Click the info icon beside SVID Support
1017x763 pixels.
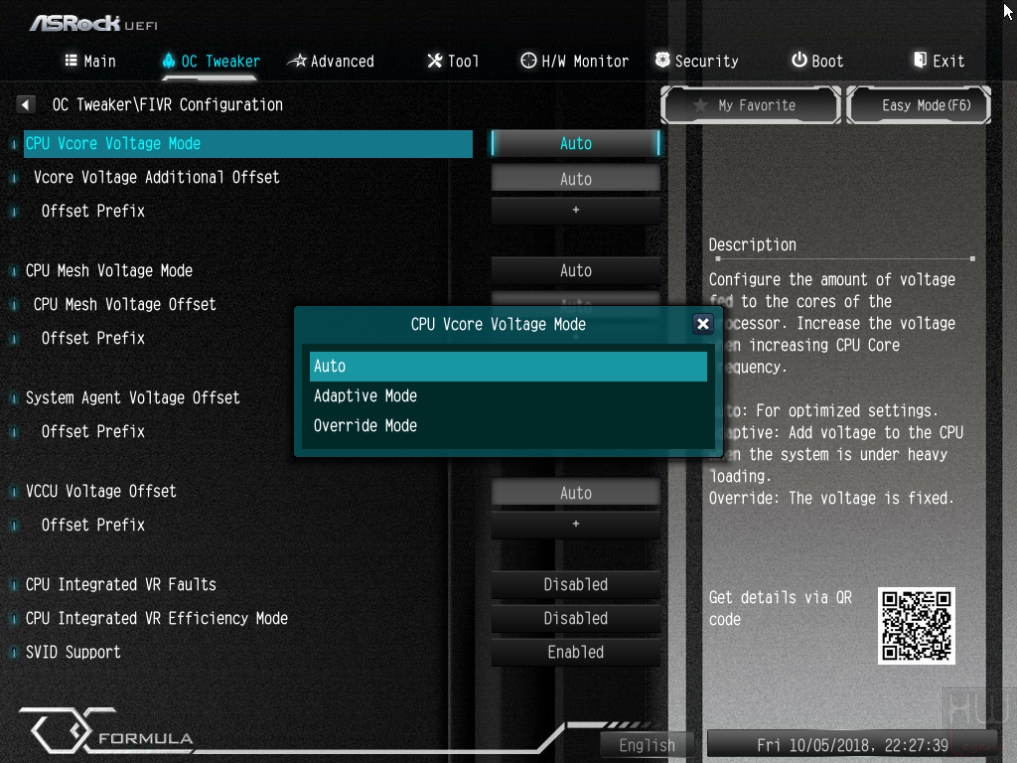(14, 652)
